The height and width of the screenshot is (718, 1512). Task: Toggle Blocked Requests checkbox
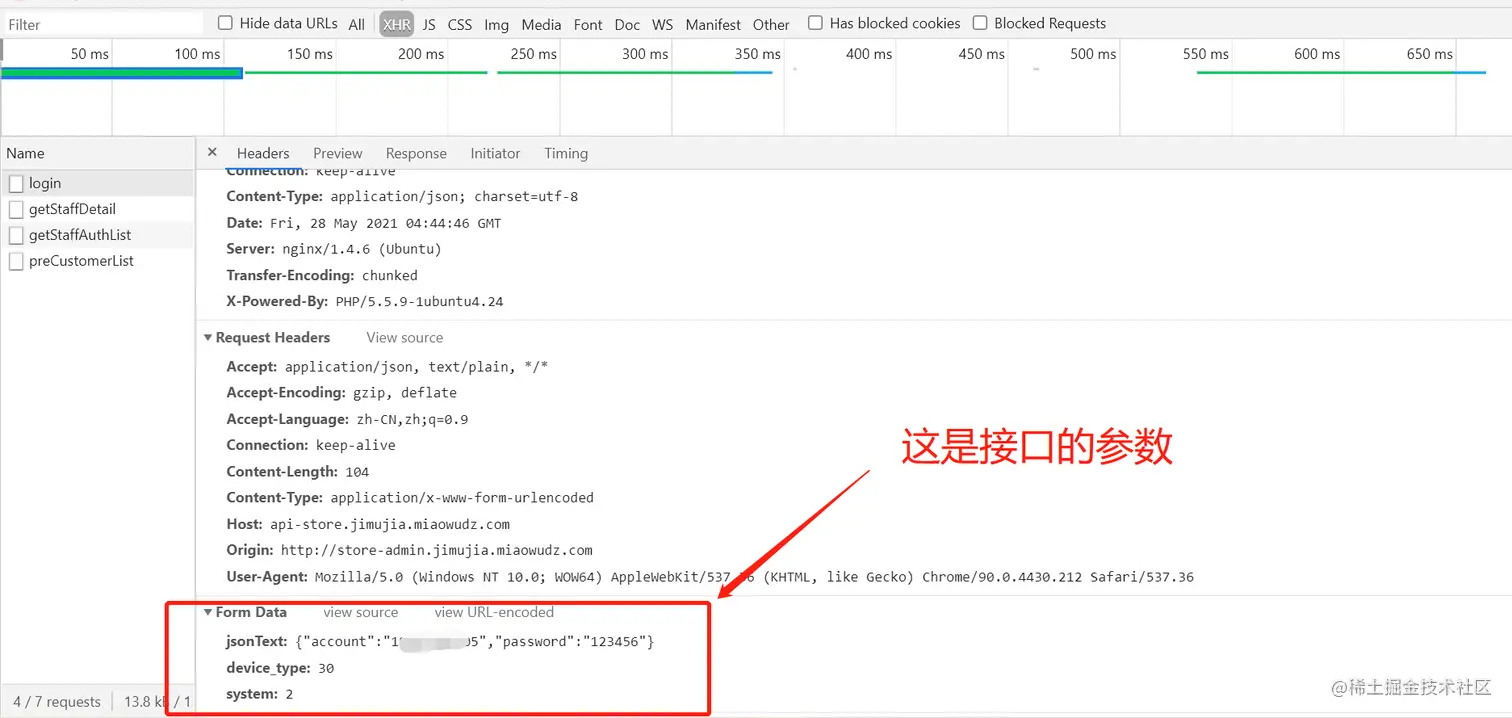[x=980, y=23]
